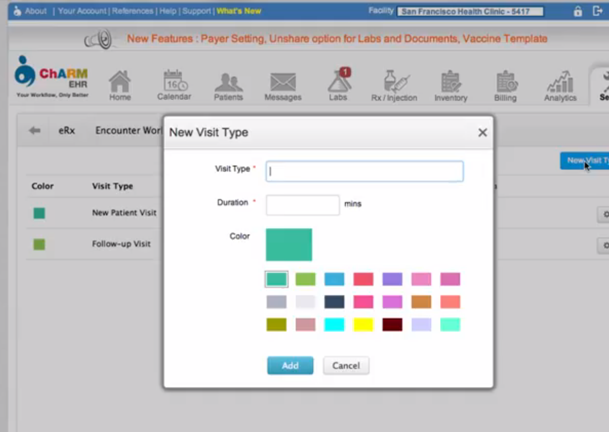Select the hot pink swatch in second row

coord(363,302)
